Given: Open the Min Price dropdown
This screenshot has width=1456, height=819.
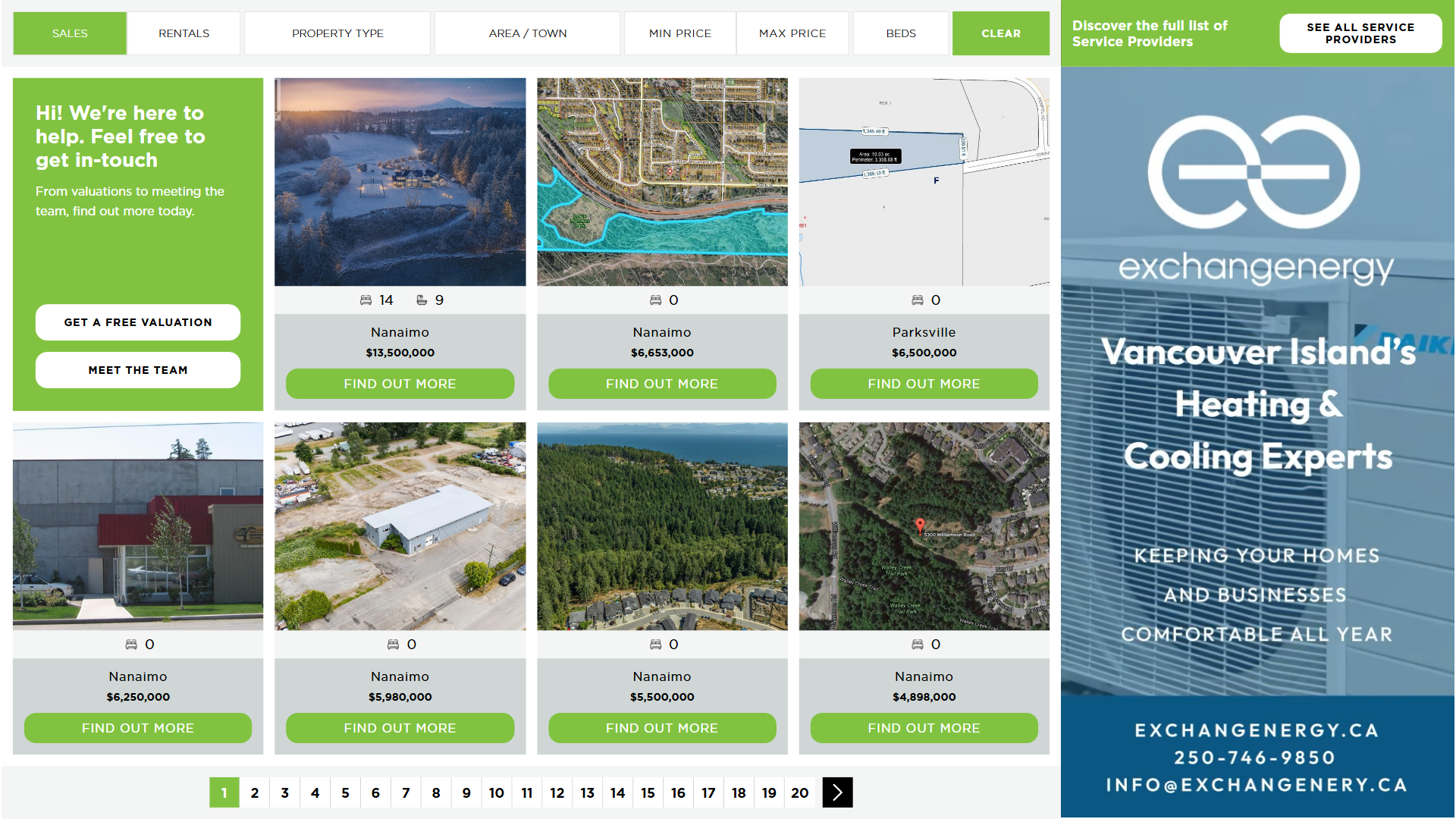Looking at the screenshot, I should (679, 33).
